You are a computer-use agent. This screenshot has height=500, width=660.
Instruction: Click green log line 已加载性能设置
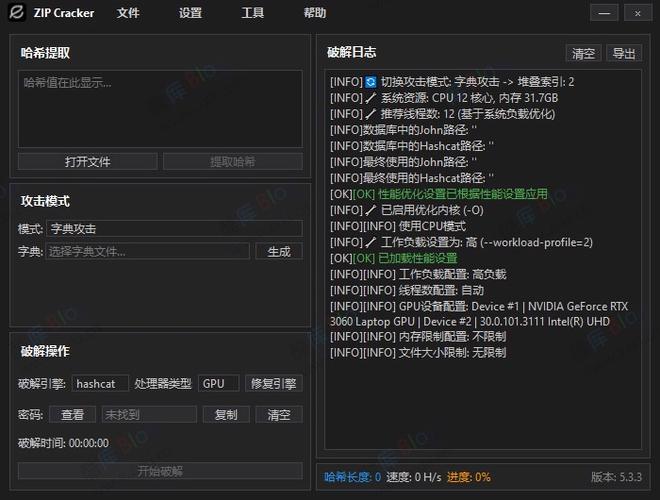coord(394,258)
